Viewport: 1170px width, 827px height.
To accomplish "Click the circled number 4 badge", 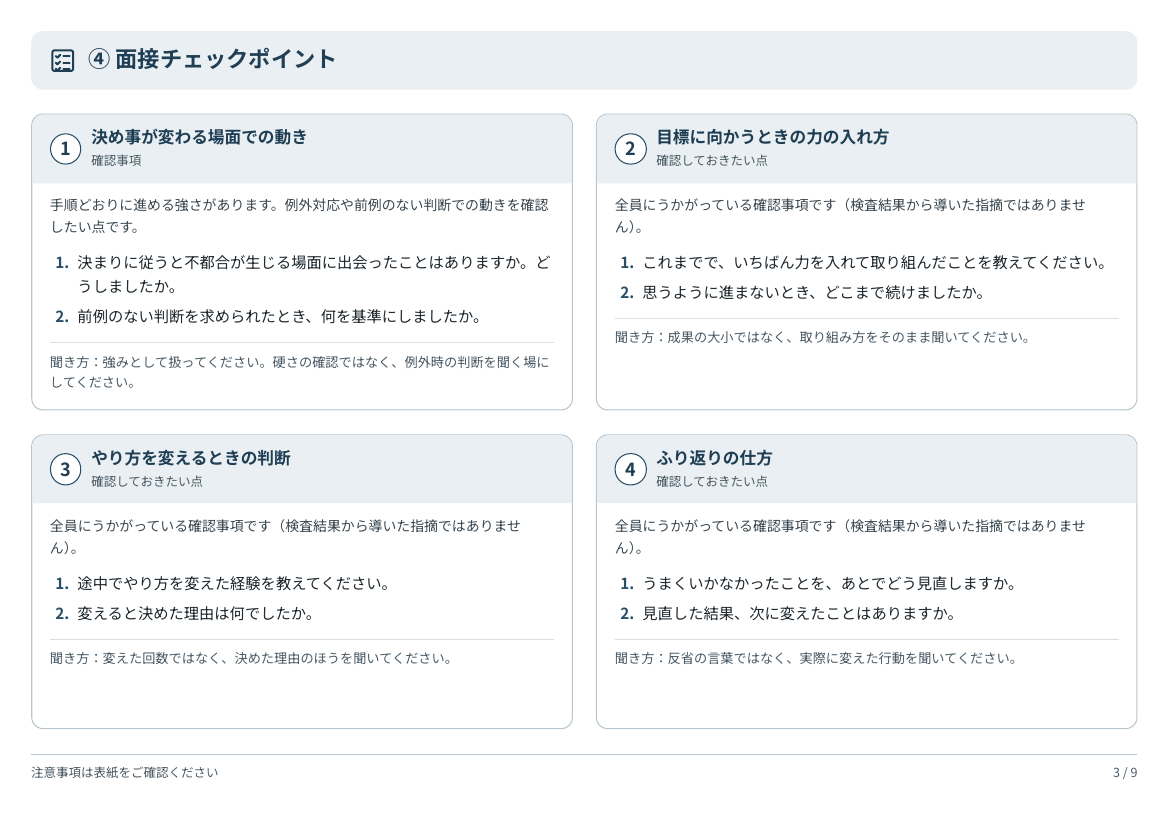I will [x=631, y=469].
